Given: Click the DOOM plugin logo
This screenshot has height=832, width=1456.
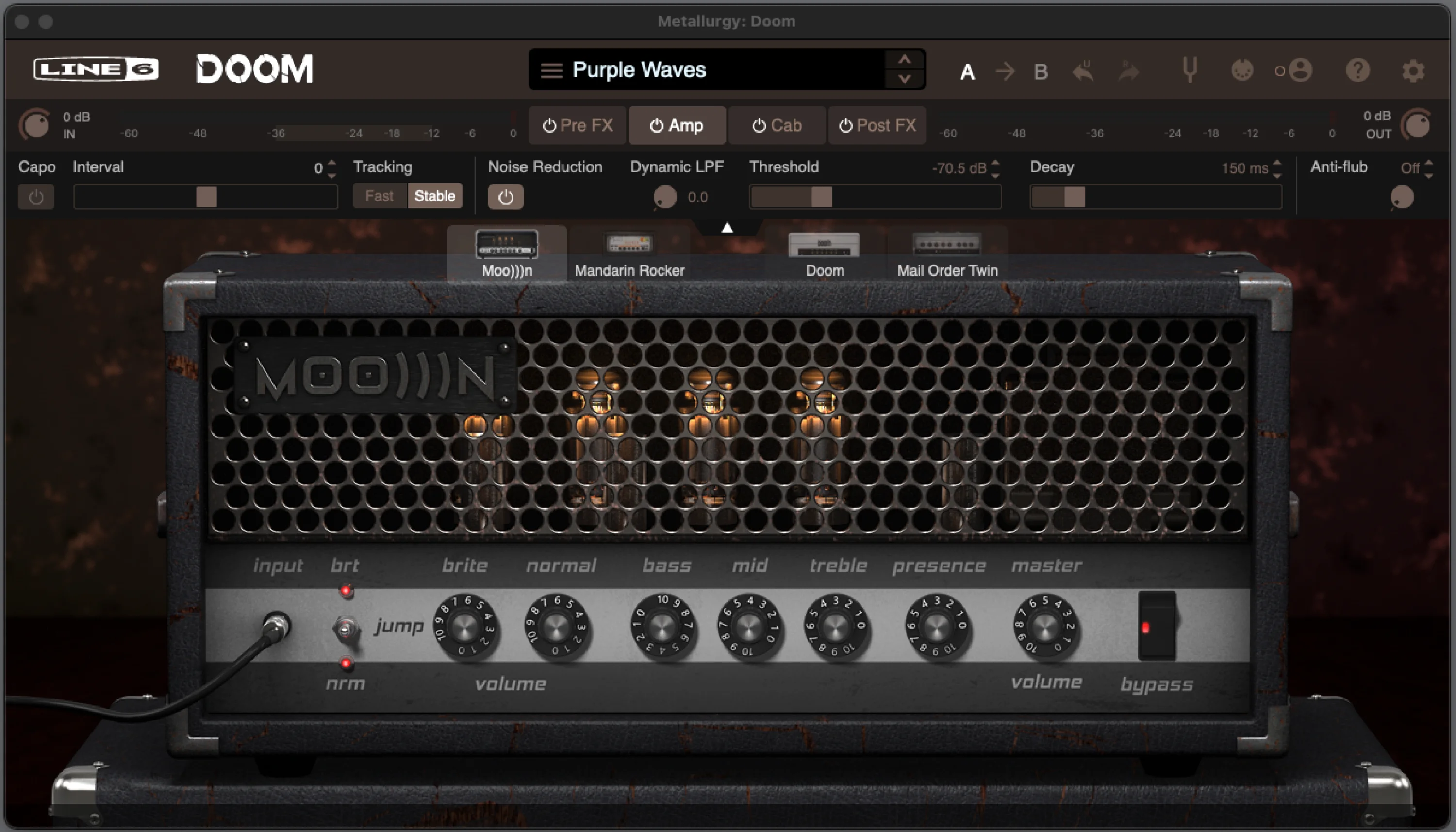Looking at the screenshot, I should pyautogui.click(x=255, y=69).
